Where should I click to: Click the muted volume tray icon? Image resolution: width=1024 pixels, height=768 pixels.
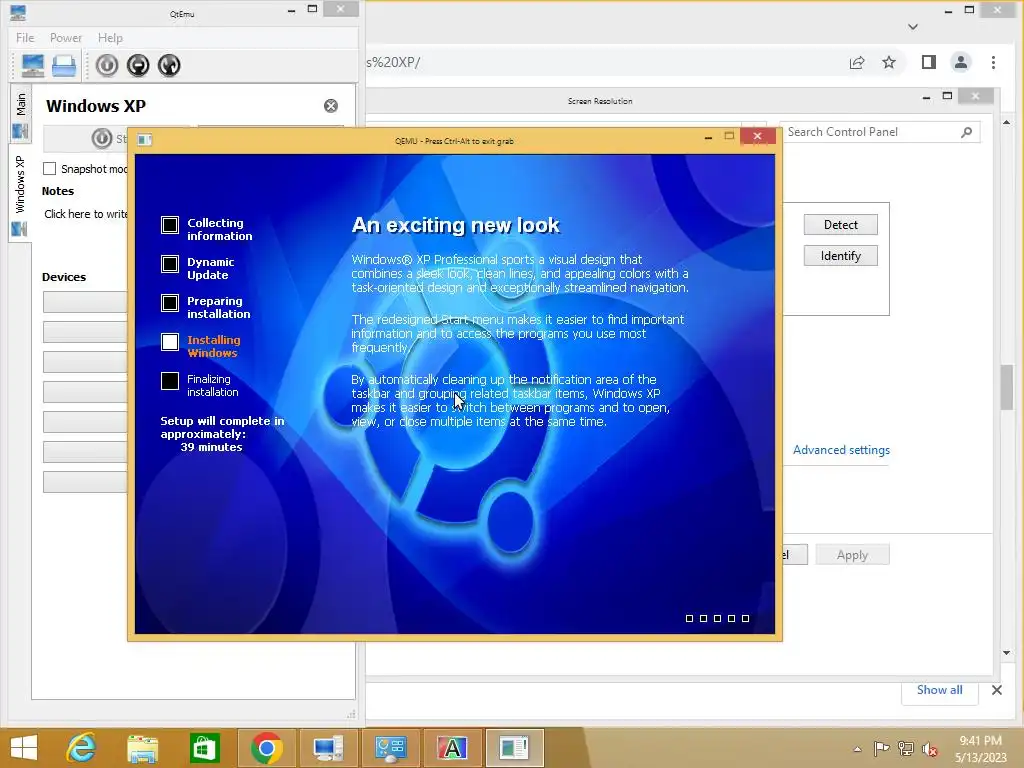point(930,749)
